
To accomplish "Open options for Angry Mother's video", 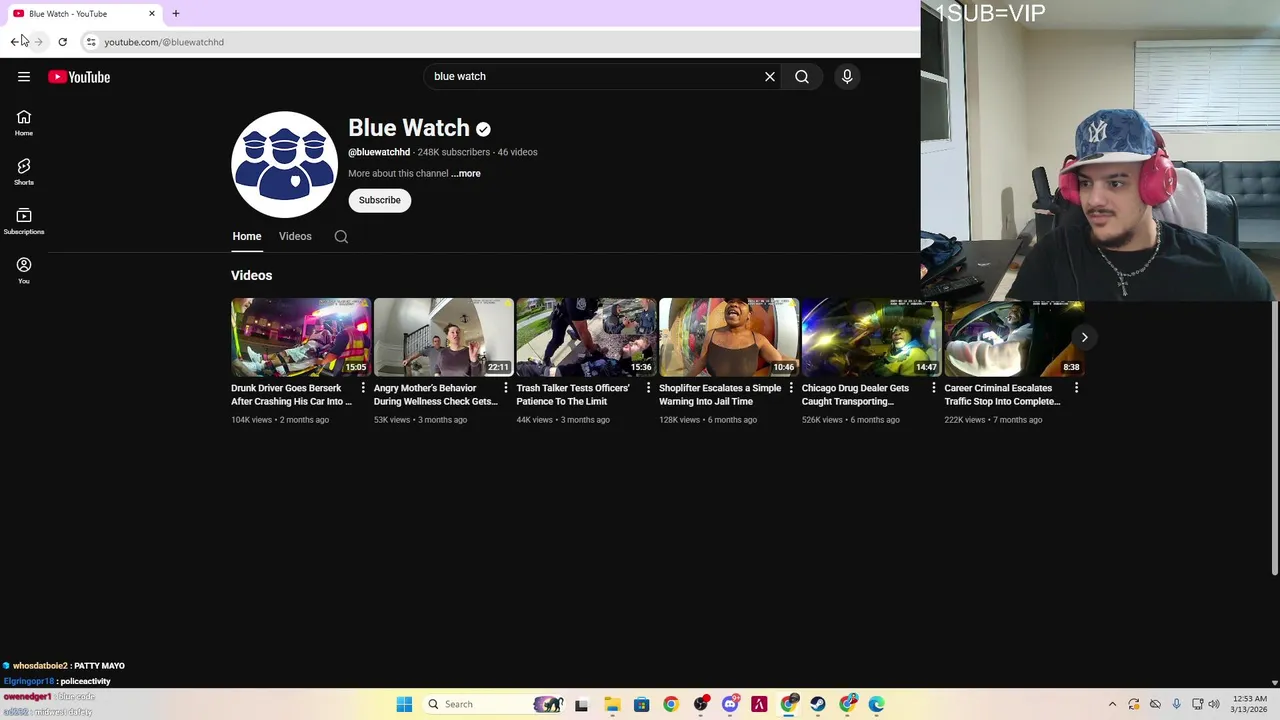I will click(505, 388).
